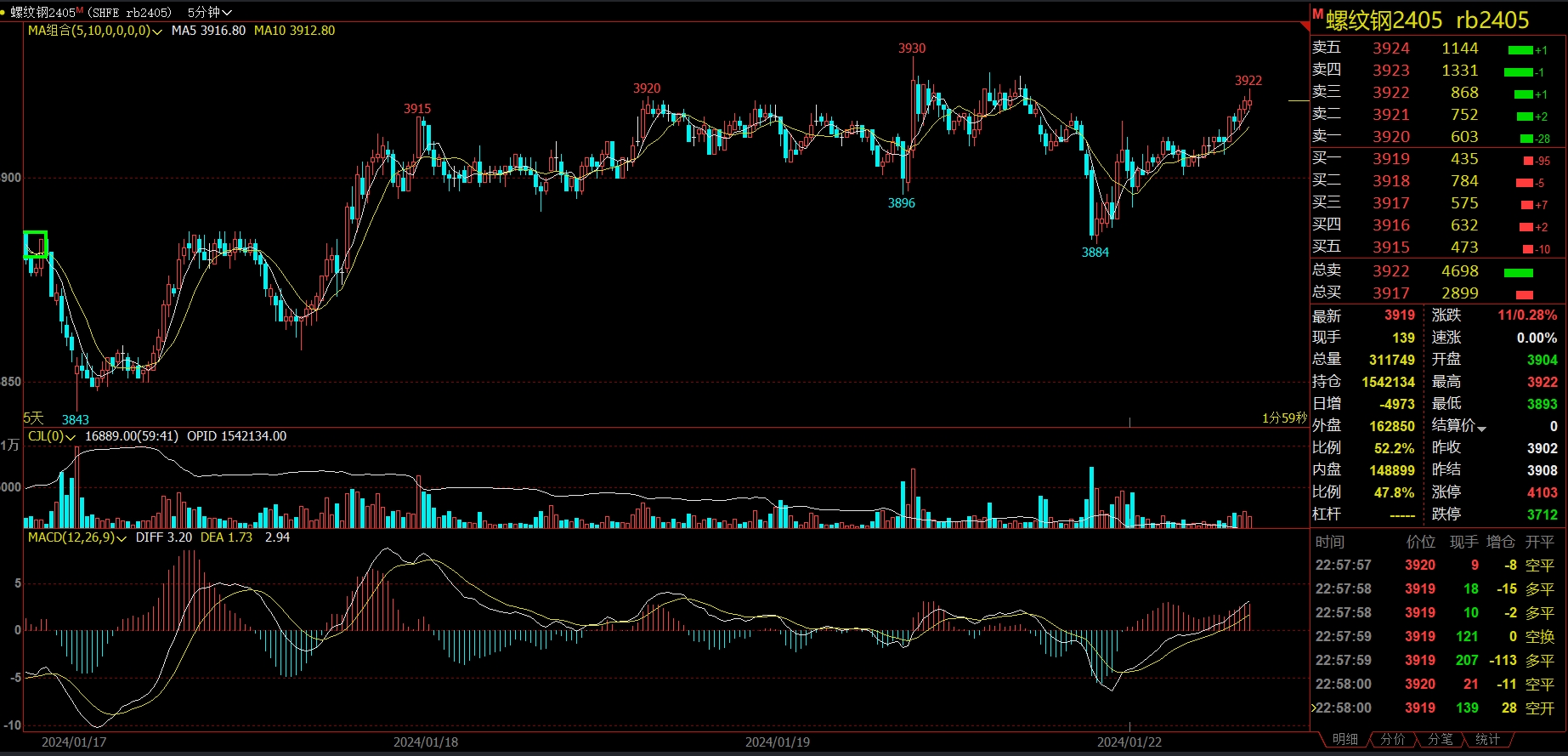Click the 卖二 price 3921
1568x756 pixels.
[x=1391, y=115]
